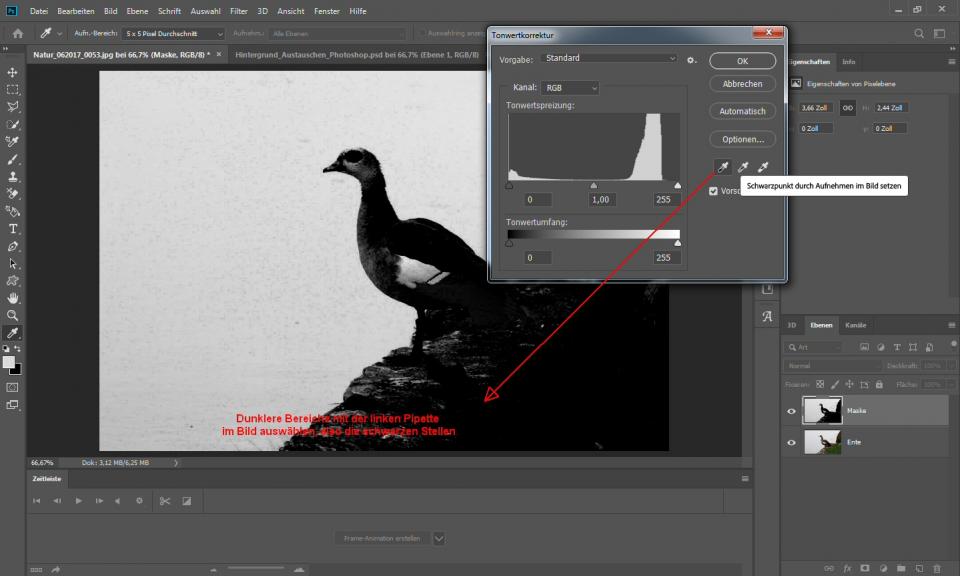Select the Type (T) tool
The height and width of the screenshot is (576, 960).
tap(13, 229)
